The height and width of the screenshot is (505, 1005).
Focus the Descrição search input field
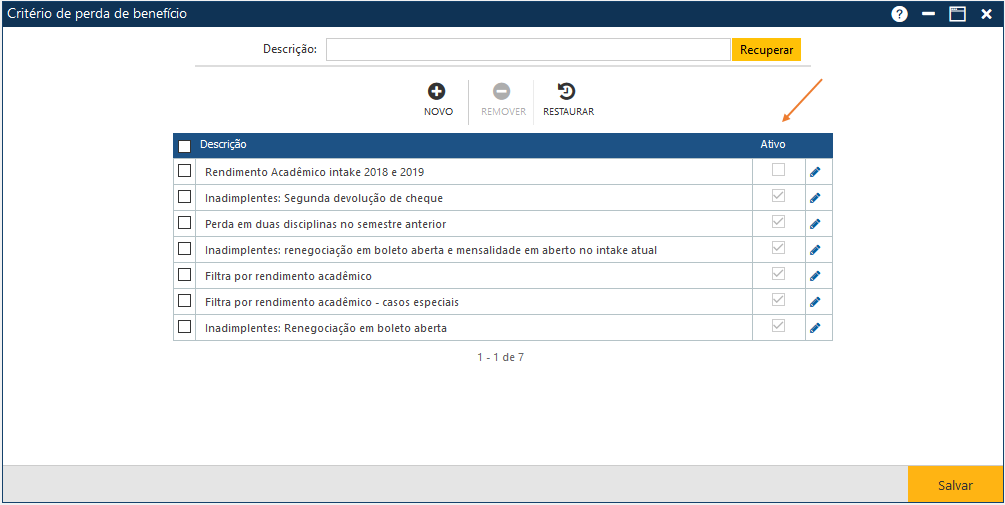pyautogui.click(x=528, y=50)
